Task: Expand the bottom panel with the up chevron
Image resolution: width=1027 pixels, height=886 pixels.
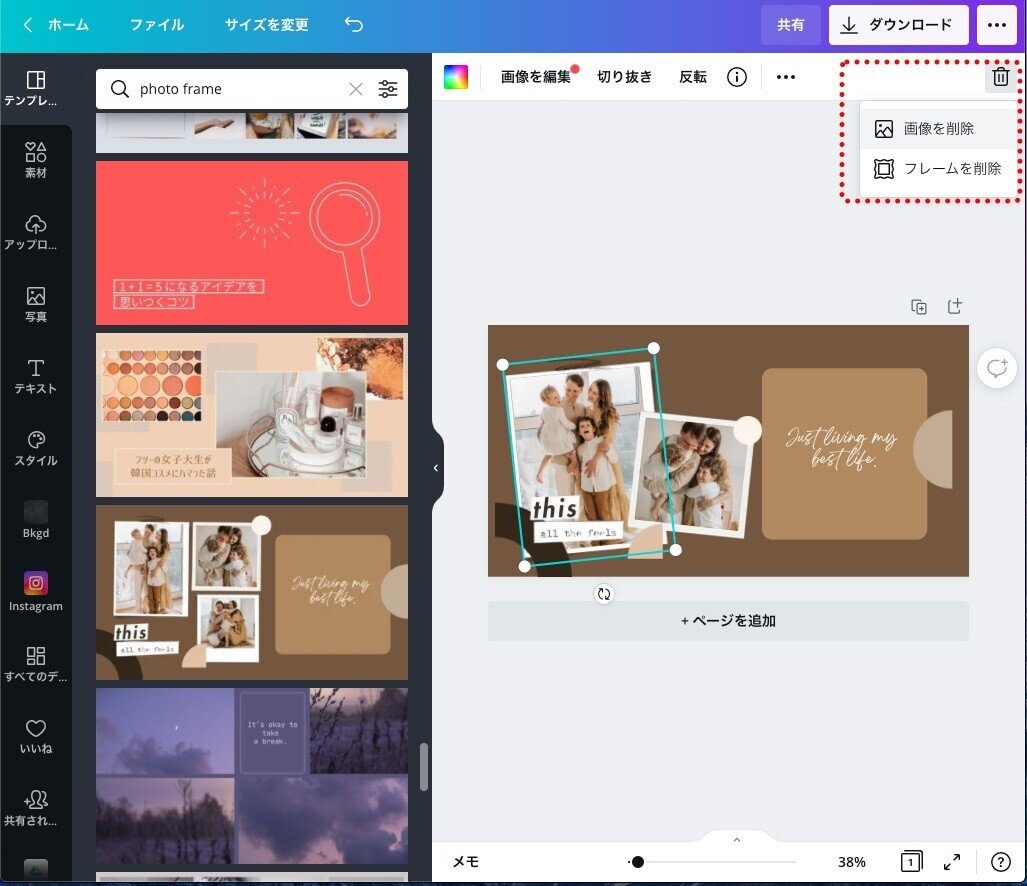Action: click(x=736, y=839)
